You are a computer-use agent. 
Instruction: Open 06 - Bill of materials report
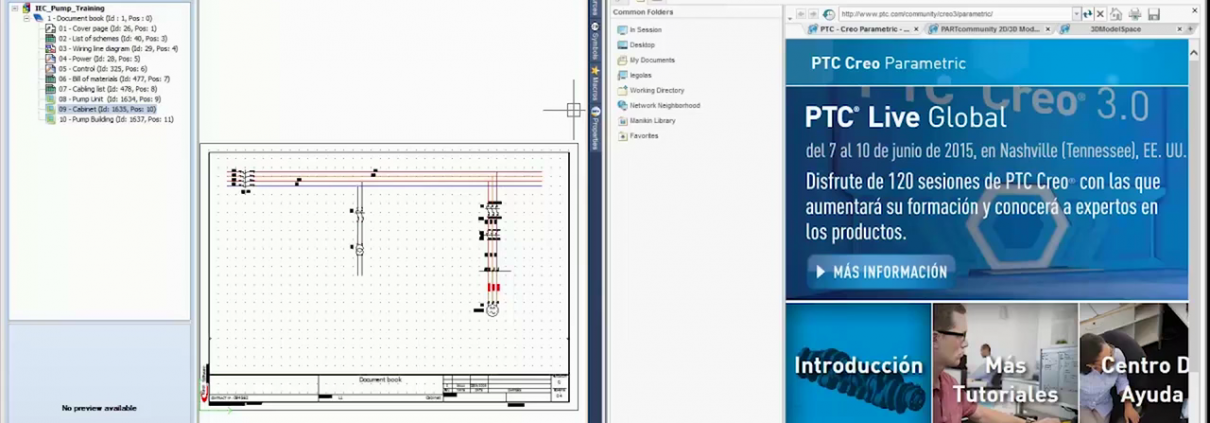pos(114,78)
